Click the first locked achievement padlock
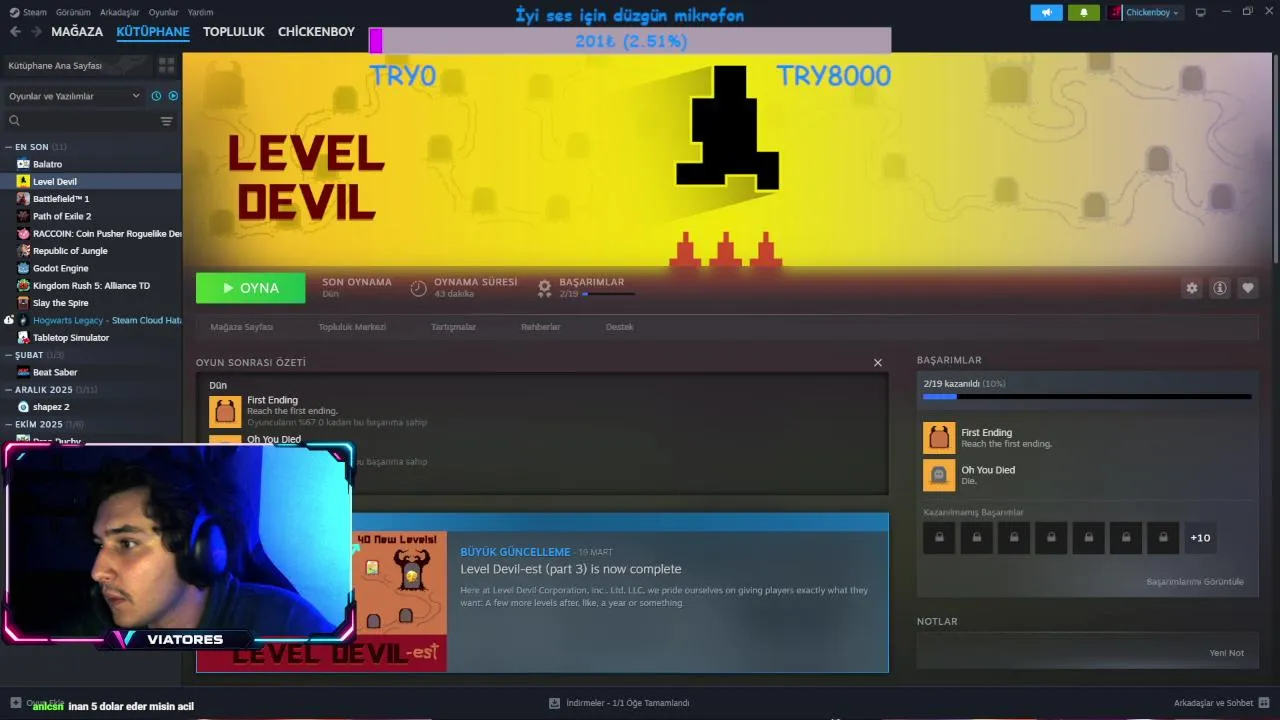 939,538
